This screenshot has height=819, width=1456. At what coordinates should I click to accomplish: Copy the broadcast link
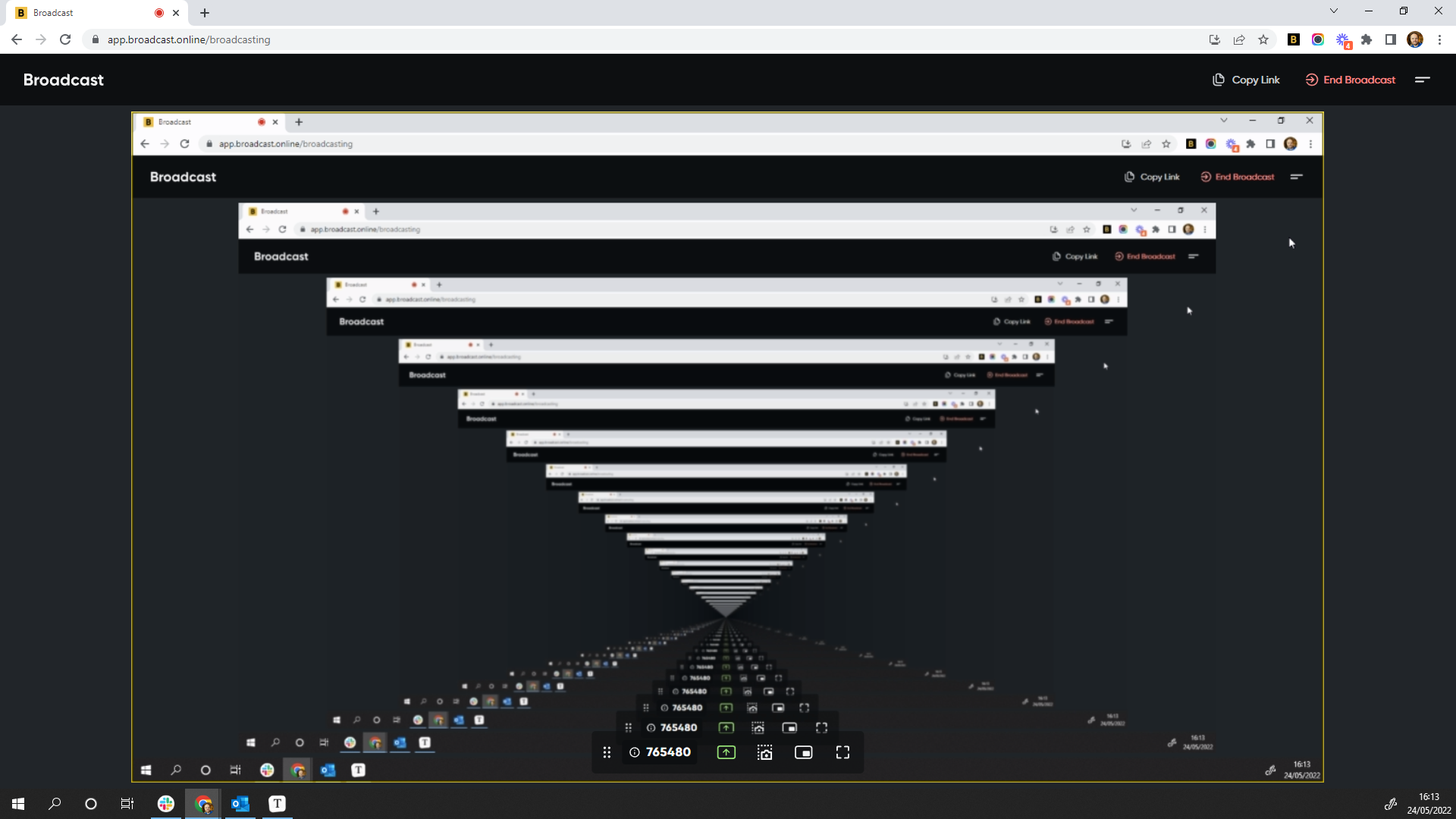pyautogui.click(x=1246, y=80)
